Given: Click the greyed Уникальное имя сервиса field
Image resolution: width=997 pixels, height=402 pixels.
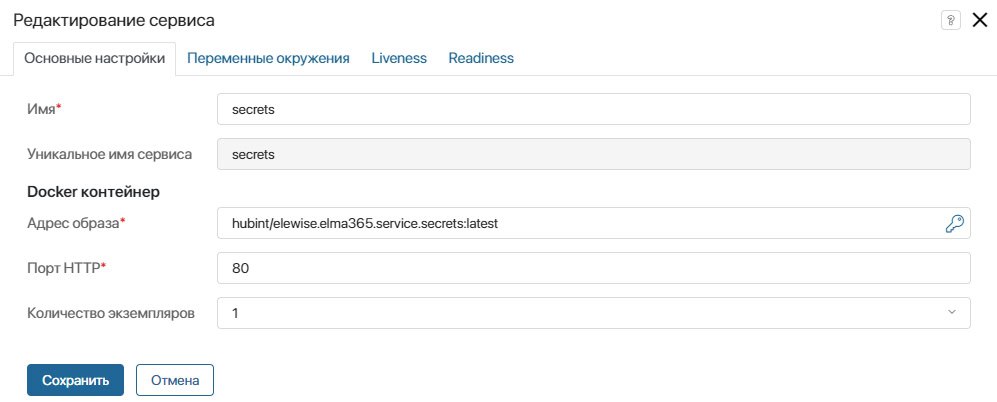Looking at the screenshot, I should [x=594, y=154].
